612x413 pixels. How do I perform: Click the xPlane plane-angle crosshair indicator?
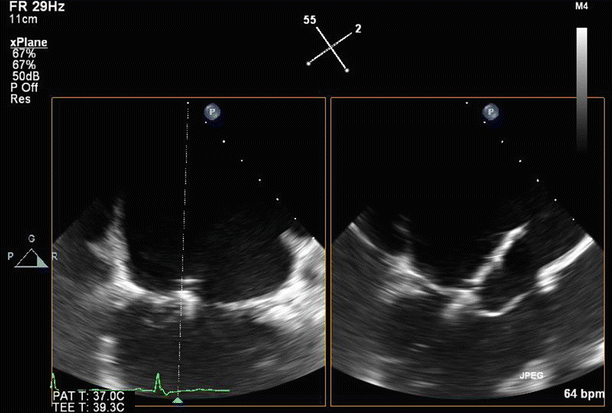[x=332, y=45]
